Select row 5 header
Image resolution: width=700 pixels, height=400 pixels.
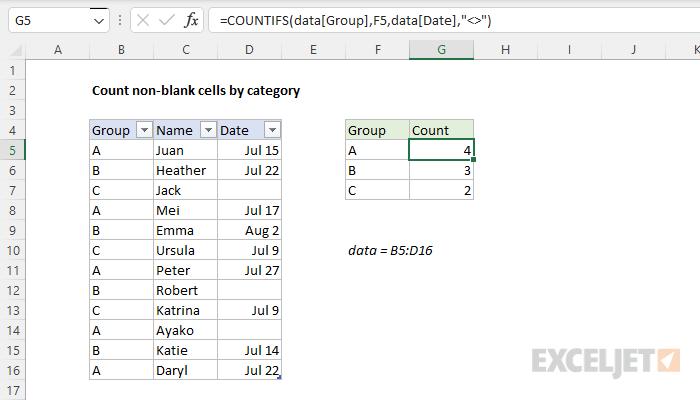pos(12,150)
